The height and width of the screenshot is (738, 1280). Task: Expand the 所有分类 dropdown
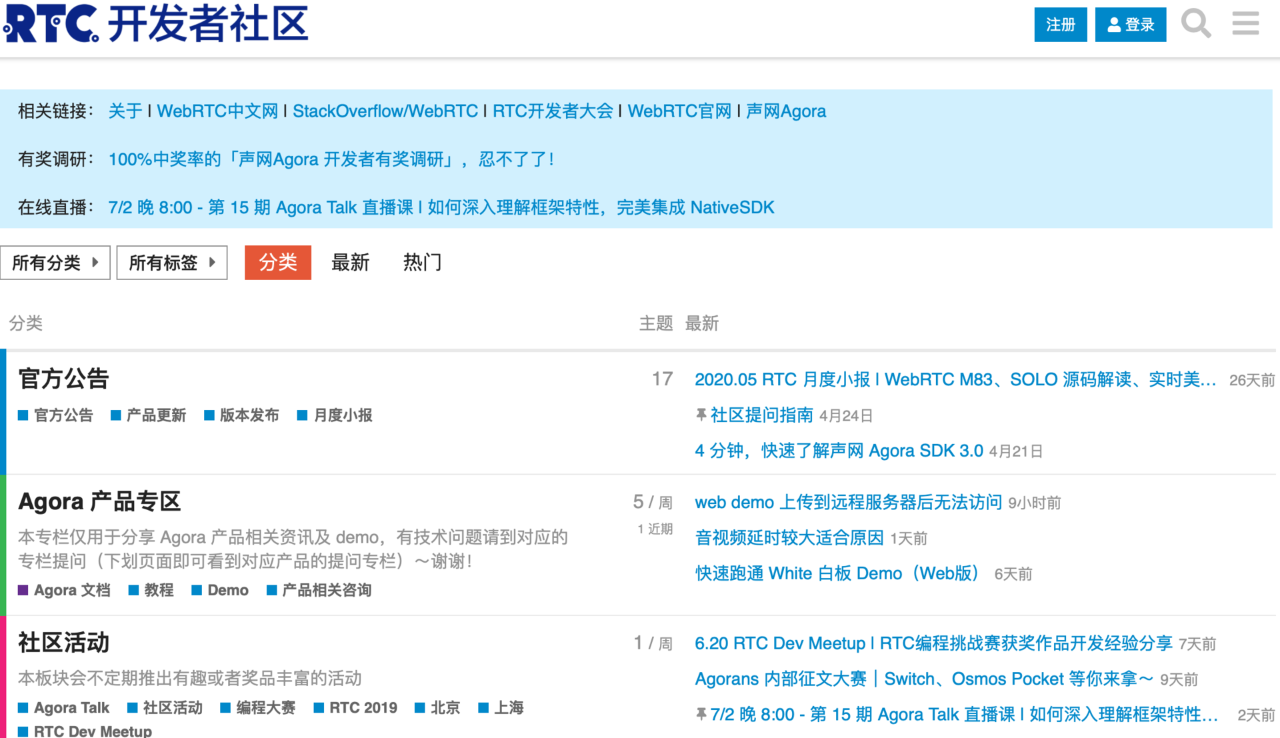[55, 263]
